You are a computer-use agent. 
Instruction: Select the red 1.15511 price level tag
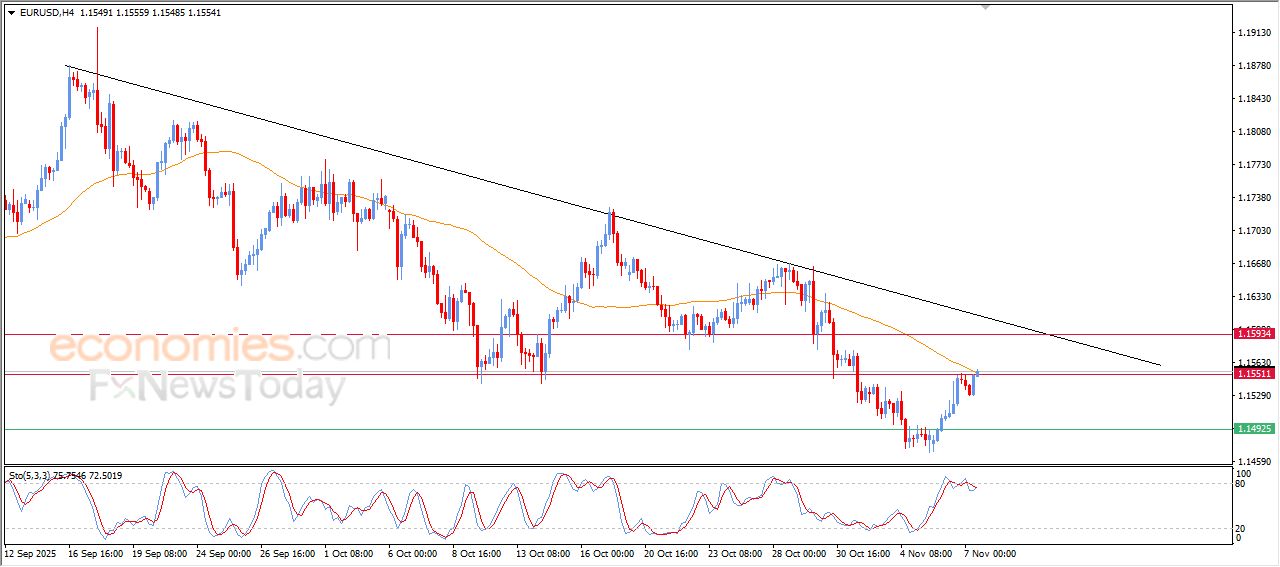tap(1254, 373)
